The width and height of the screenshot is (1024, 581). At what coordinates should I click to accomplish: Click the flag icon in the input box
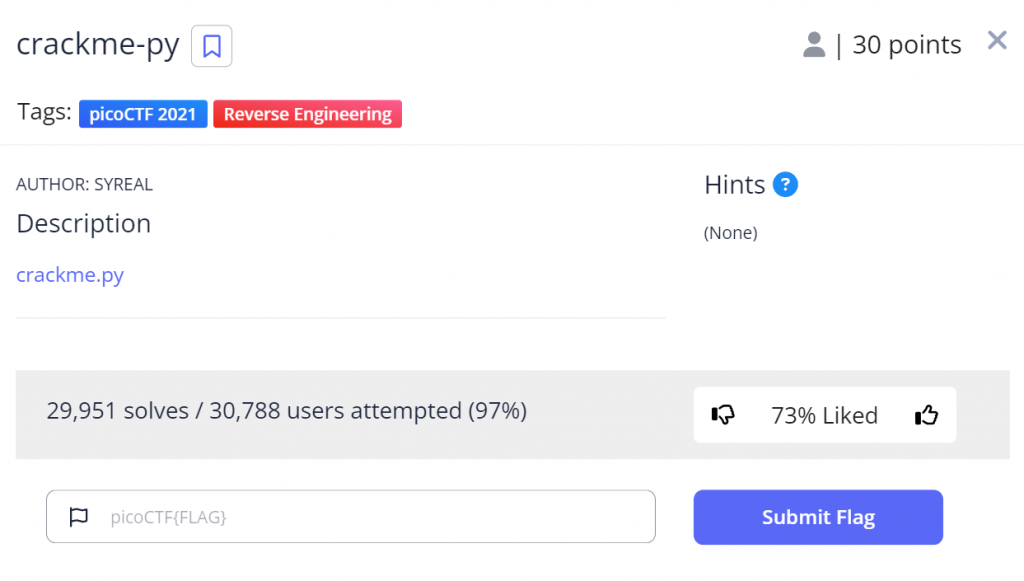(78, 517)
